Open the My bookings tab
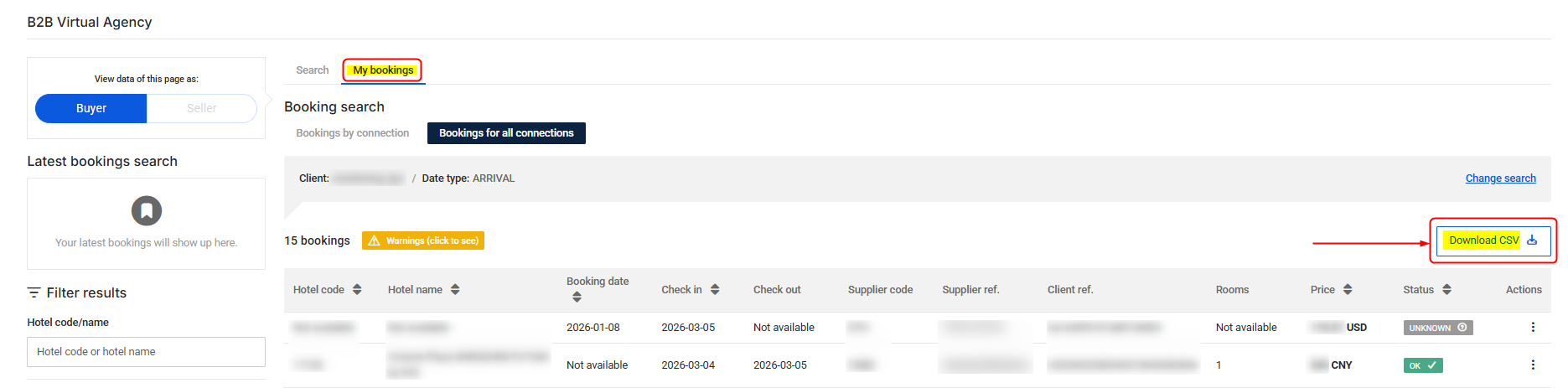1568x388 pixels. (383, 70)
